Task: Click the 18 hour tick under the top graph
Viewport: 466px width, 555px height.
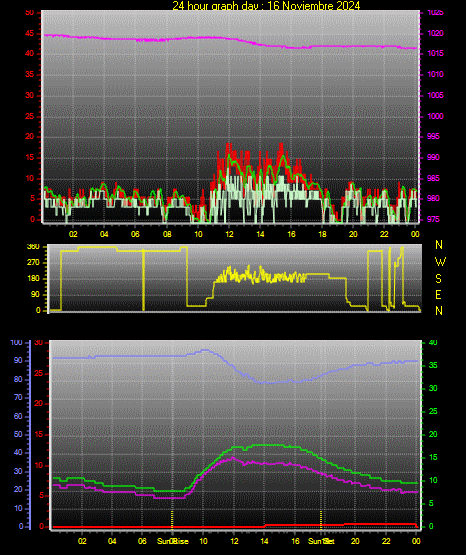Action: 322,234
